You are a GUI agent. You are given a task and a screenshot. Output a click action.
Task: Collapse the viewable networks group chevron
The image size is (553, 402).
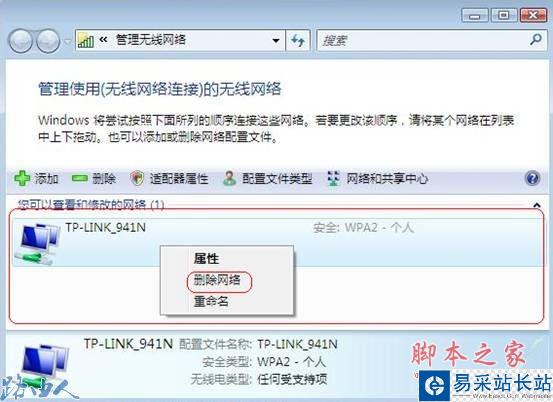click(x=537, y=205)
